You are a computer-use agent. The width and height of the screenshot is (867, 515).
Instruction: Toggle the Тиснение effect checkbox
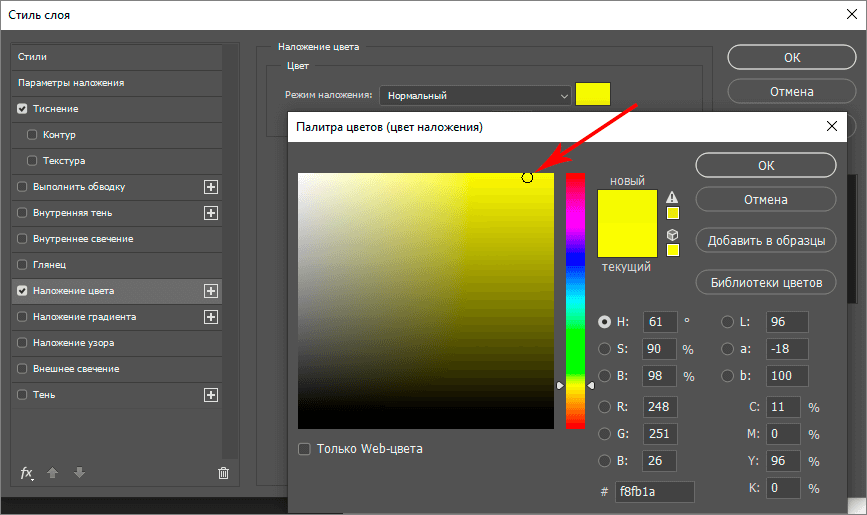[x=22, y=109]
